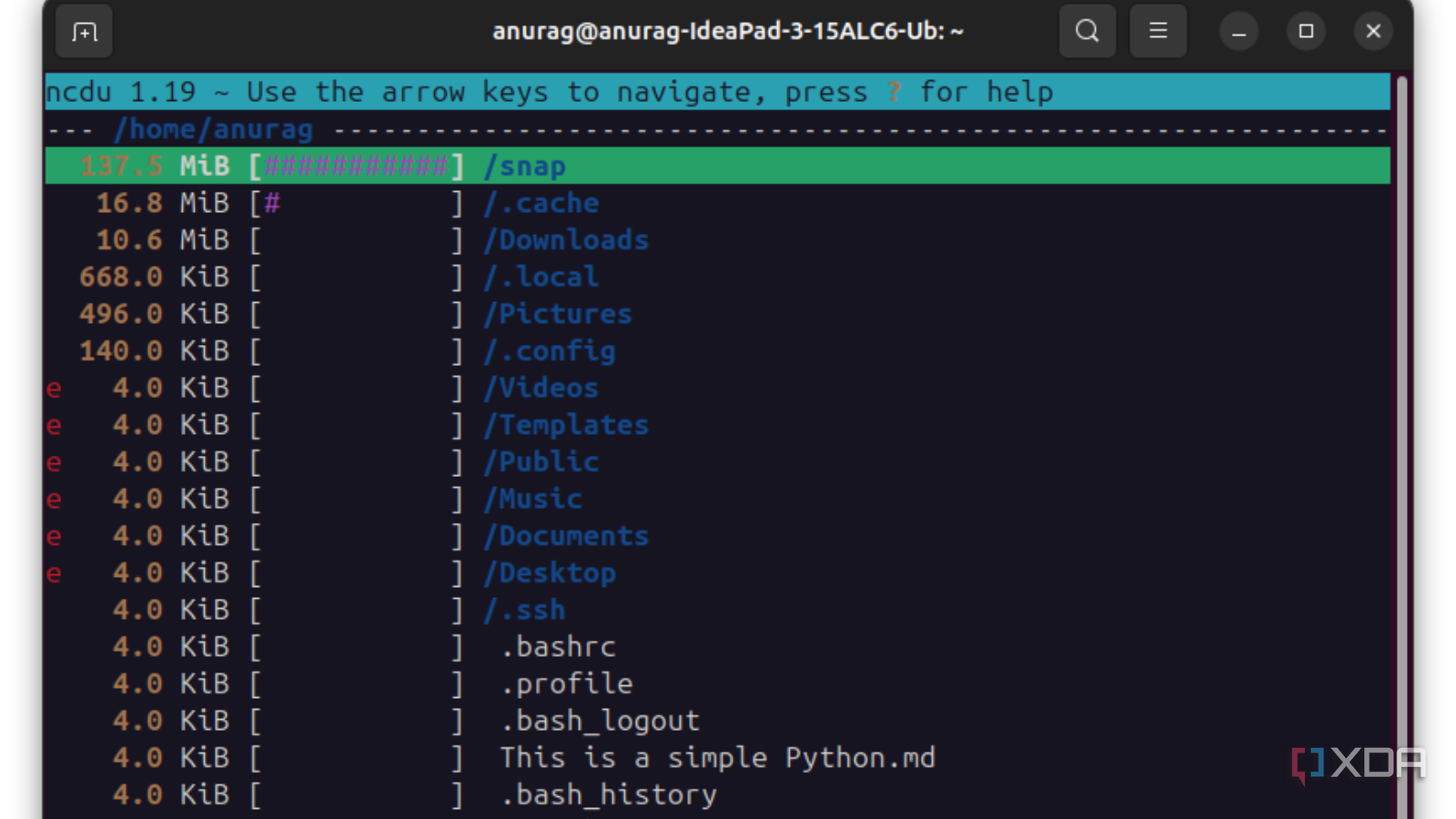Select the /snap directory row
The height and width of the screenshot is (819, 1456).
tap(717, 166)
